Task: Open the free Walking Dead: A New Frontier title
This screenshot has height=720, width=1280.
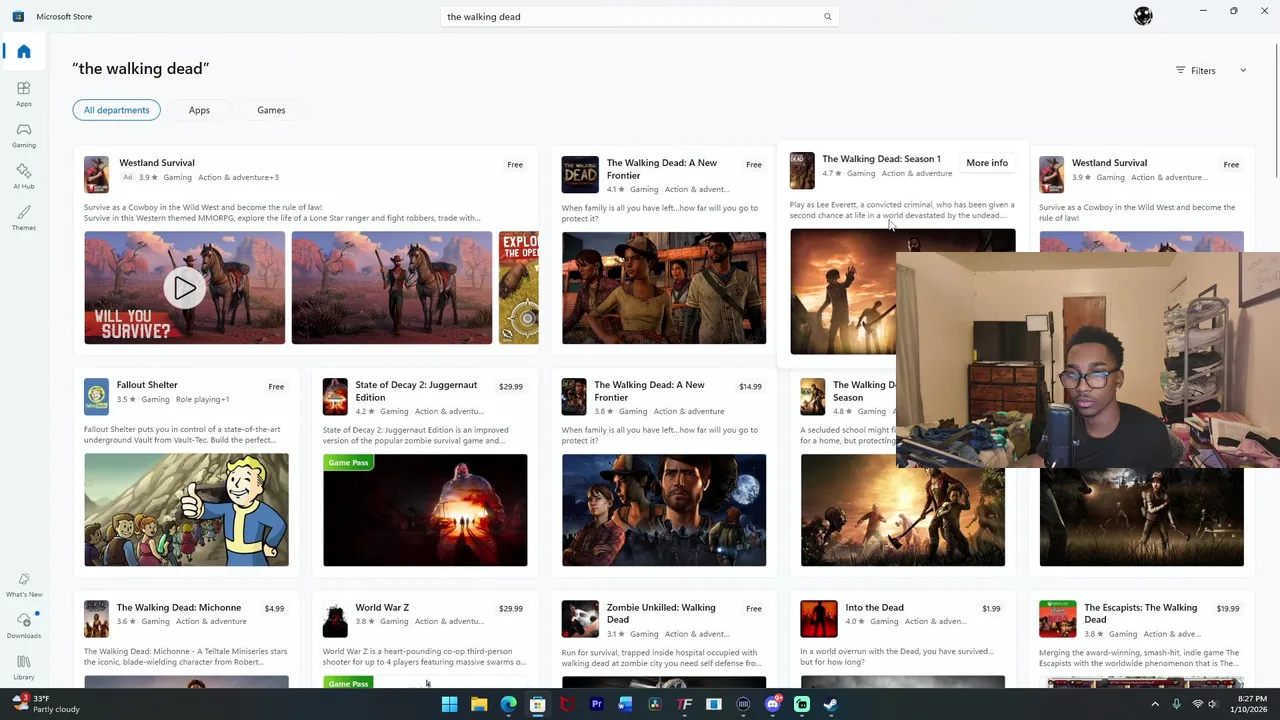Action: [662, 169]
